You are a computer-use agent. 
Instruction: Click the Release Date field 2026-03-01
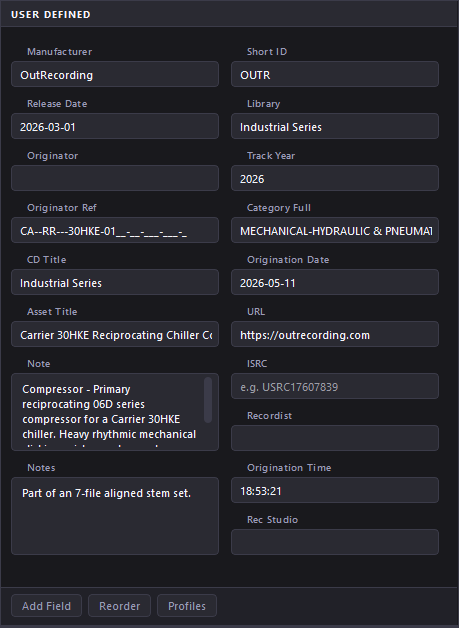click(x=115, y=126)
